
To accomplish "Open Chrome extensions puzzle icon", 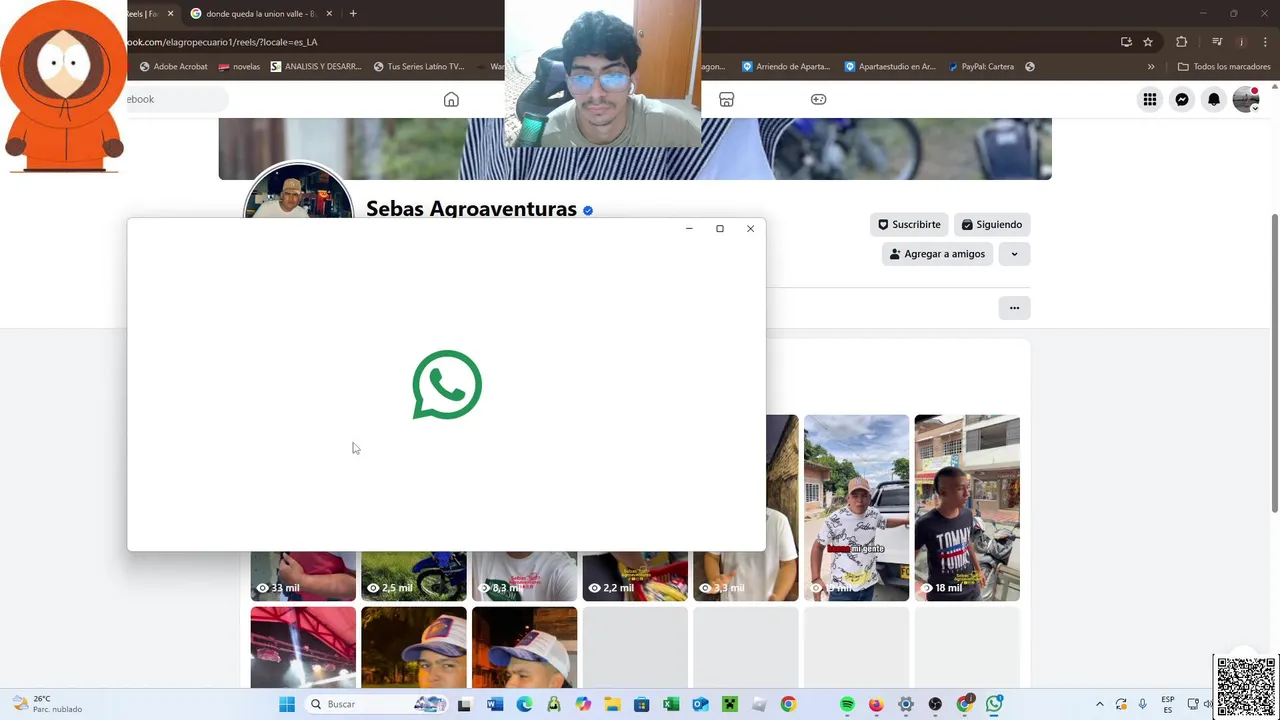I will pyautogui.click(x=1181, y=42).
